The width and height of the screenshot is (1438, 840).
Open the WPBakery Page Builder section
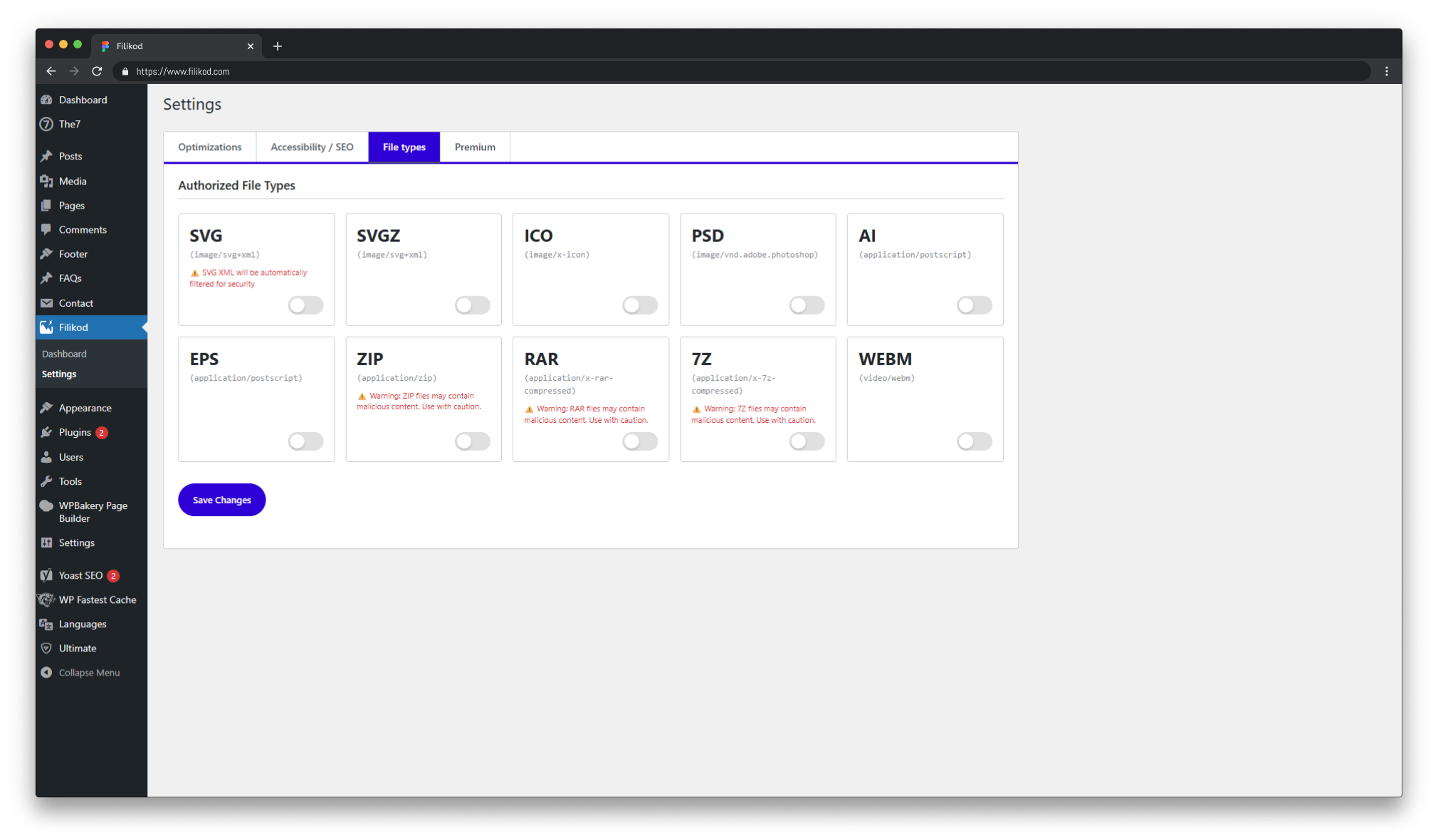click(x=93, y=512)
